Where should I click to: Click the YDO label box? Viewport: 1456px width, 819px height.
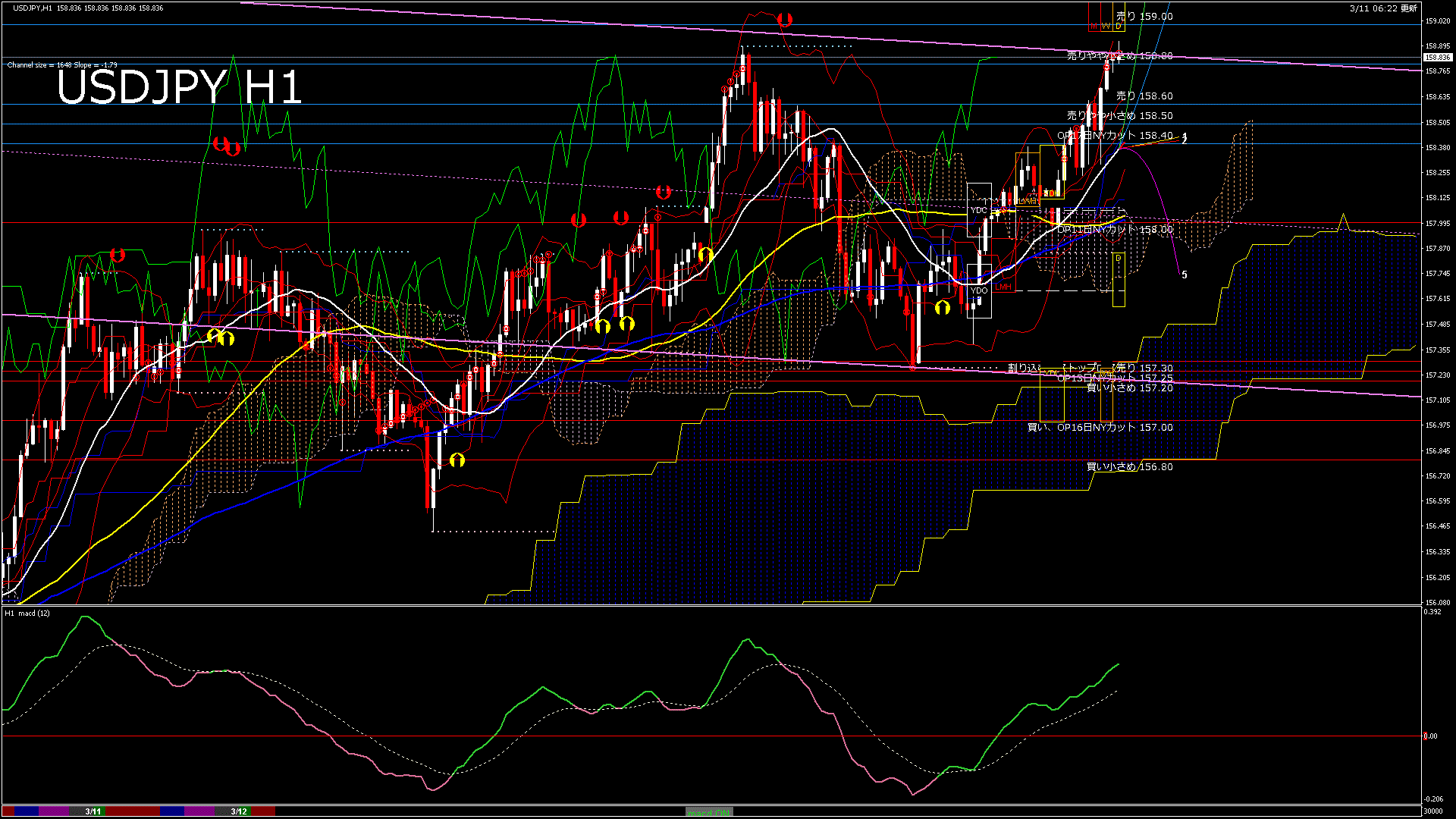[979, 290]
